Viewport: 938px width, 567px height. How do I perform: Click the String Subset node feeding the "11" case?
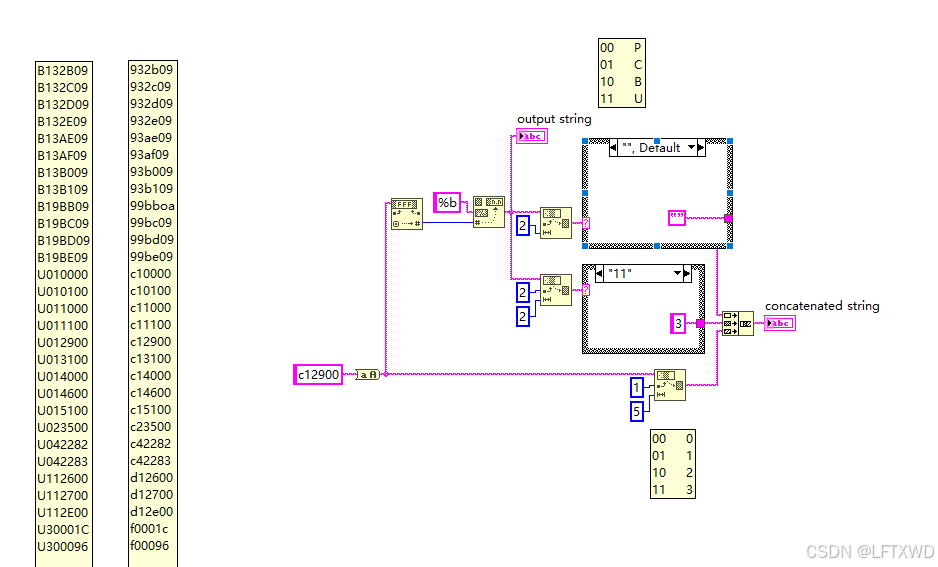pyautogui.click(x=556, y=290)
